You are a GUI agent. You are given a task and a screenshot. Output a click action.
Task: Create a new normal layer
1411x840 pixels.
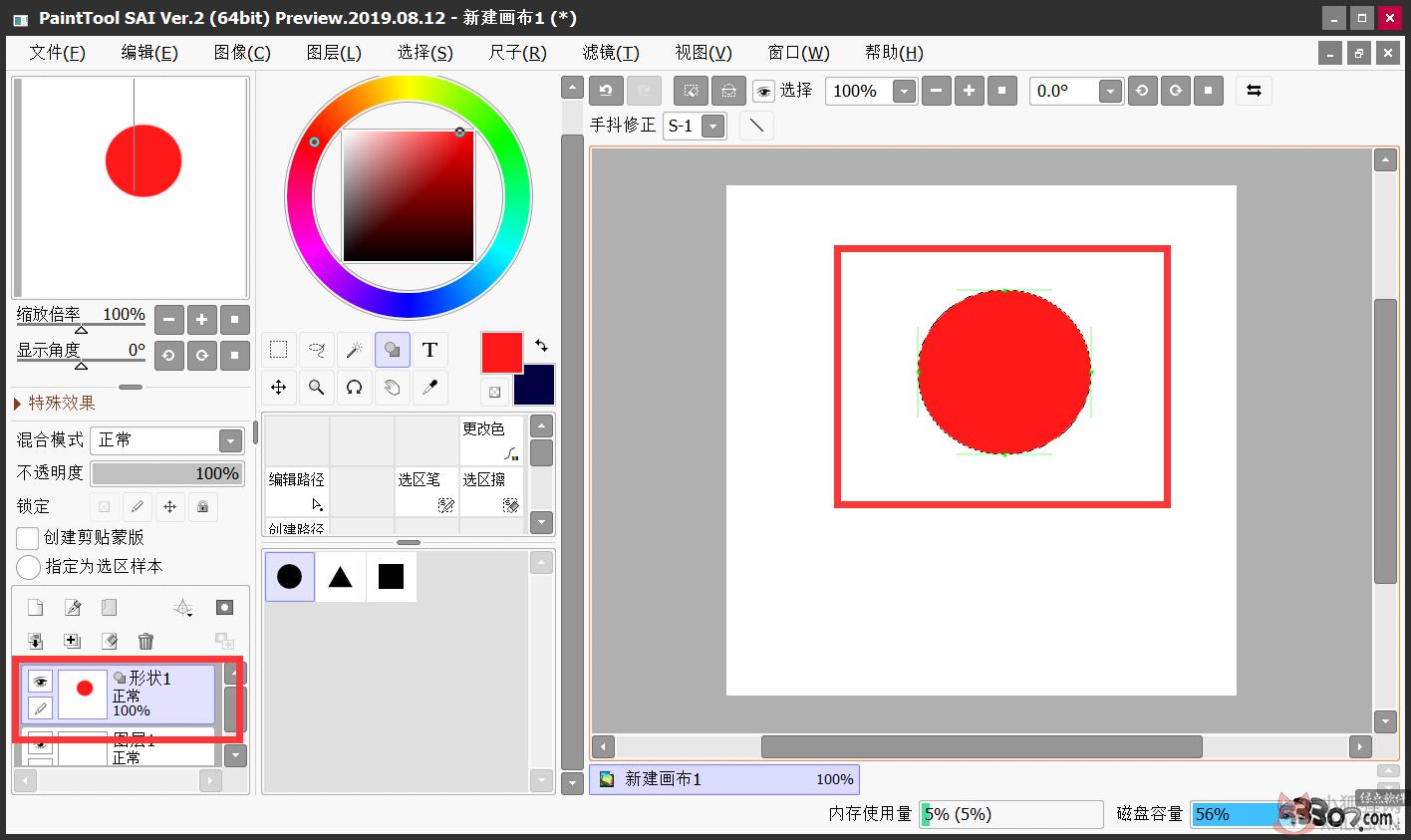[x=35, y=608]
